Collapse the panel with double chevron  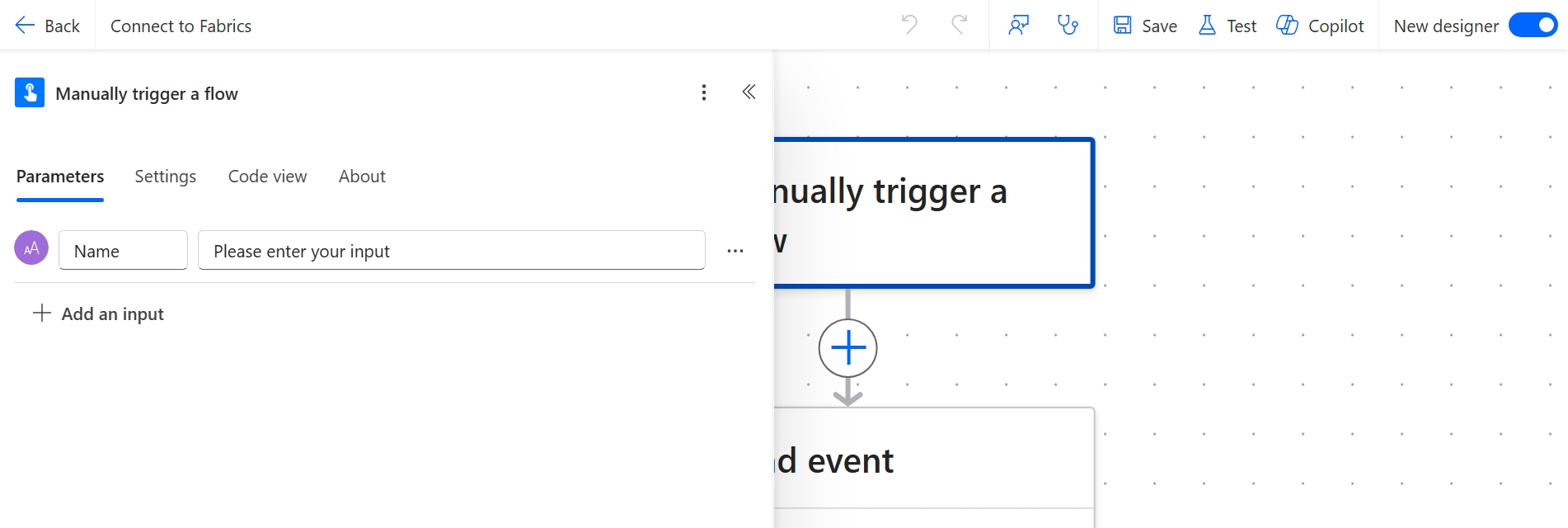tap(749, 92)
